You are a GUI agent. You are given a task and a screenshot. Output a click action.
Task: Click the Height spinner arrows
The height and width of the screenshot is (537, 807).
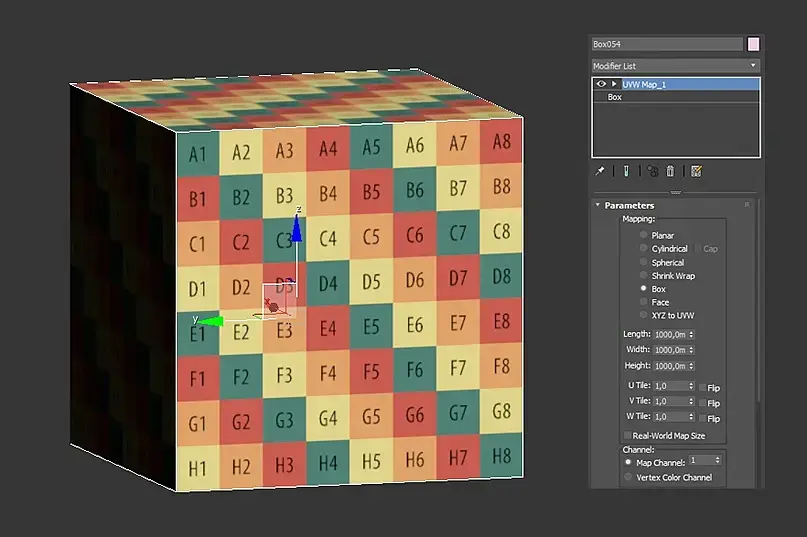691,366
